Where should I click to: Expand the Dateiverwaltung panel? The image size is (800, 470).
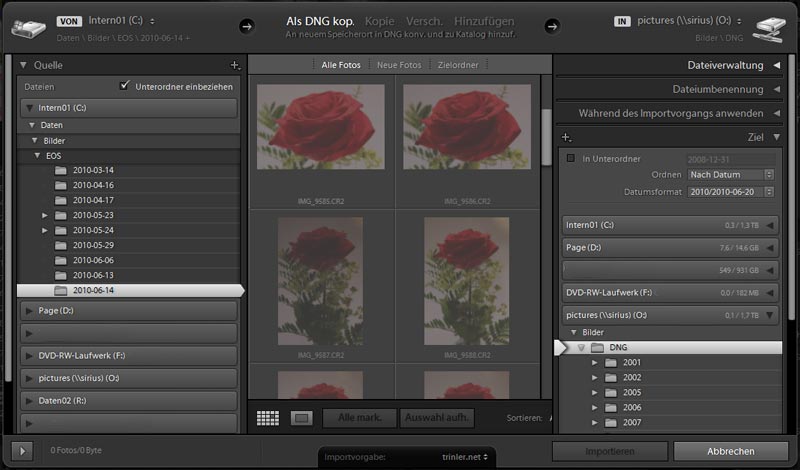tap(777, 65)
